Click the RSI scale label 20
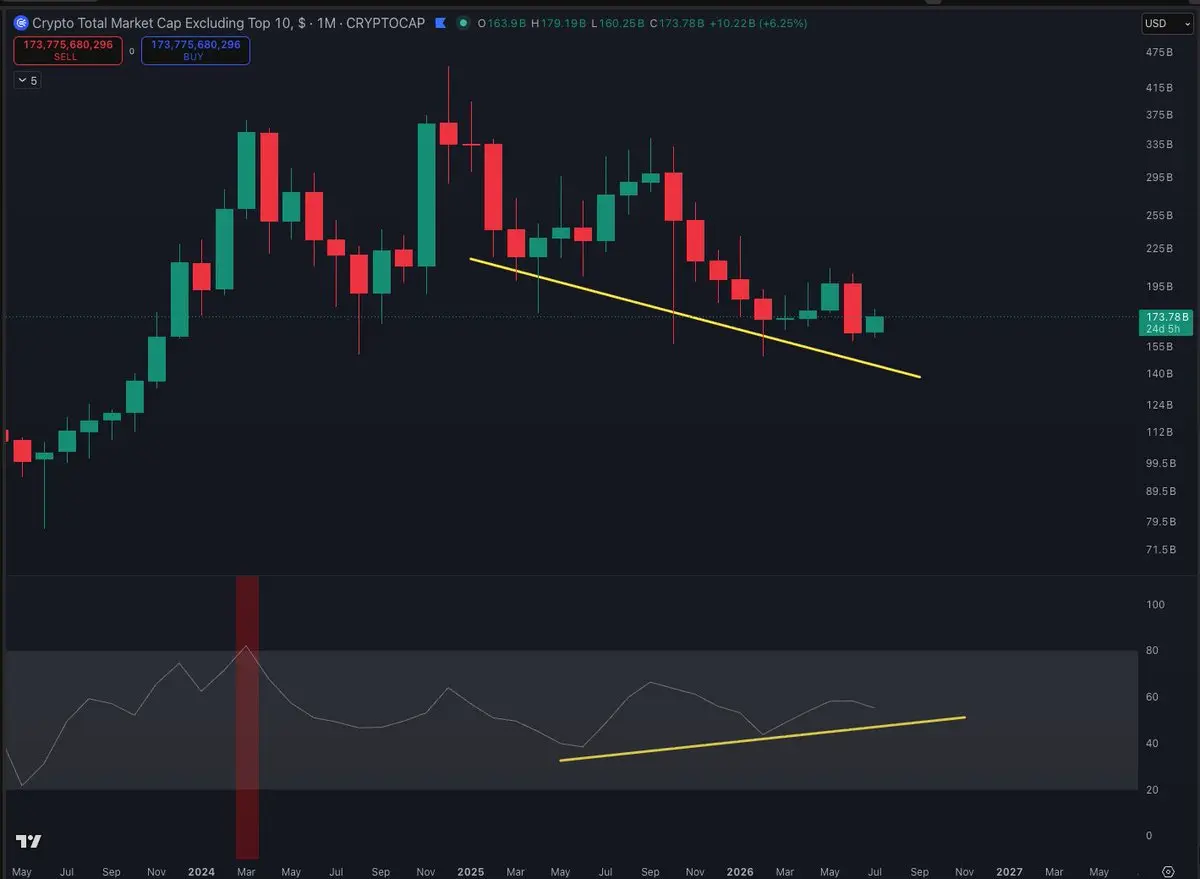The image size is (1200, 879). coord(1152,790)
